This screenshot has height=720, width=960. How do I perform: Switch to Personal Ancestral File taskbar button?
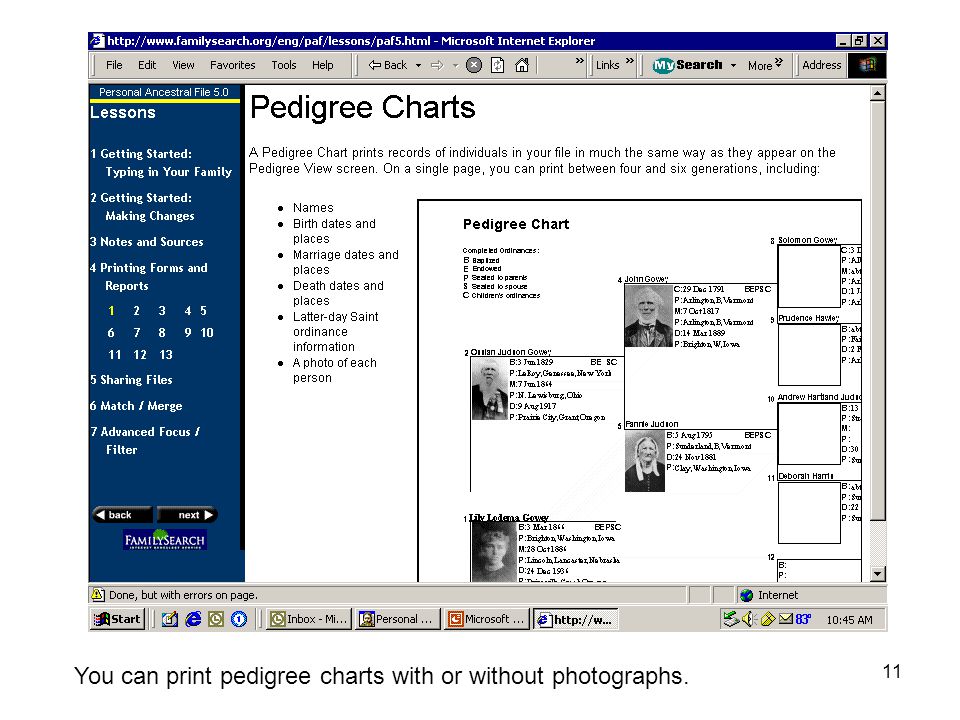click(398, 619)
